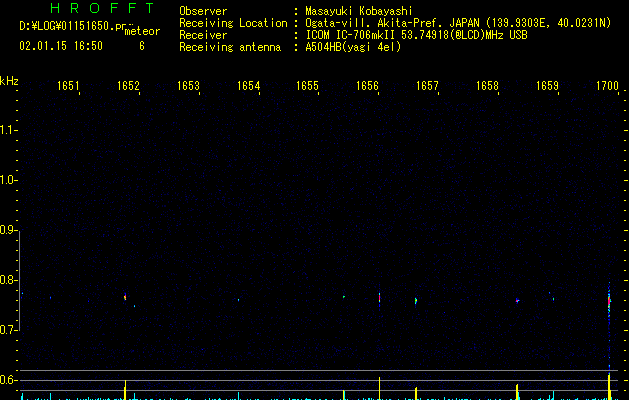The height and width of the screenshot is (400, 629).
Task: Click the 1655 time axis label
Action: [307, 85]
